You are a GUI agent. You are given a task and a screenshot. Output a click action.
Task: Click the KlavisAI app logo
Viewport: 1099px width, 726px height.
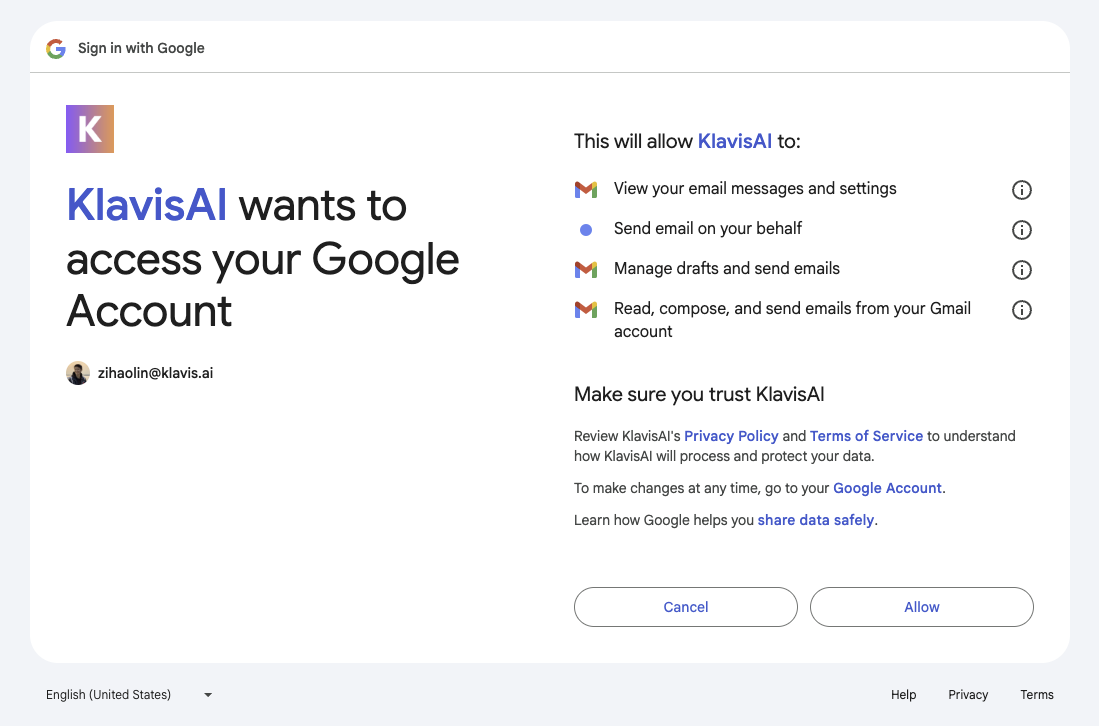pyautogui.click(x=90, y=129)
